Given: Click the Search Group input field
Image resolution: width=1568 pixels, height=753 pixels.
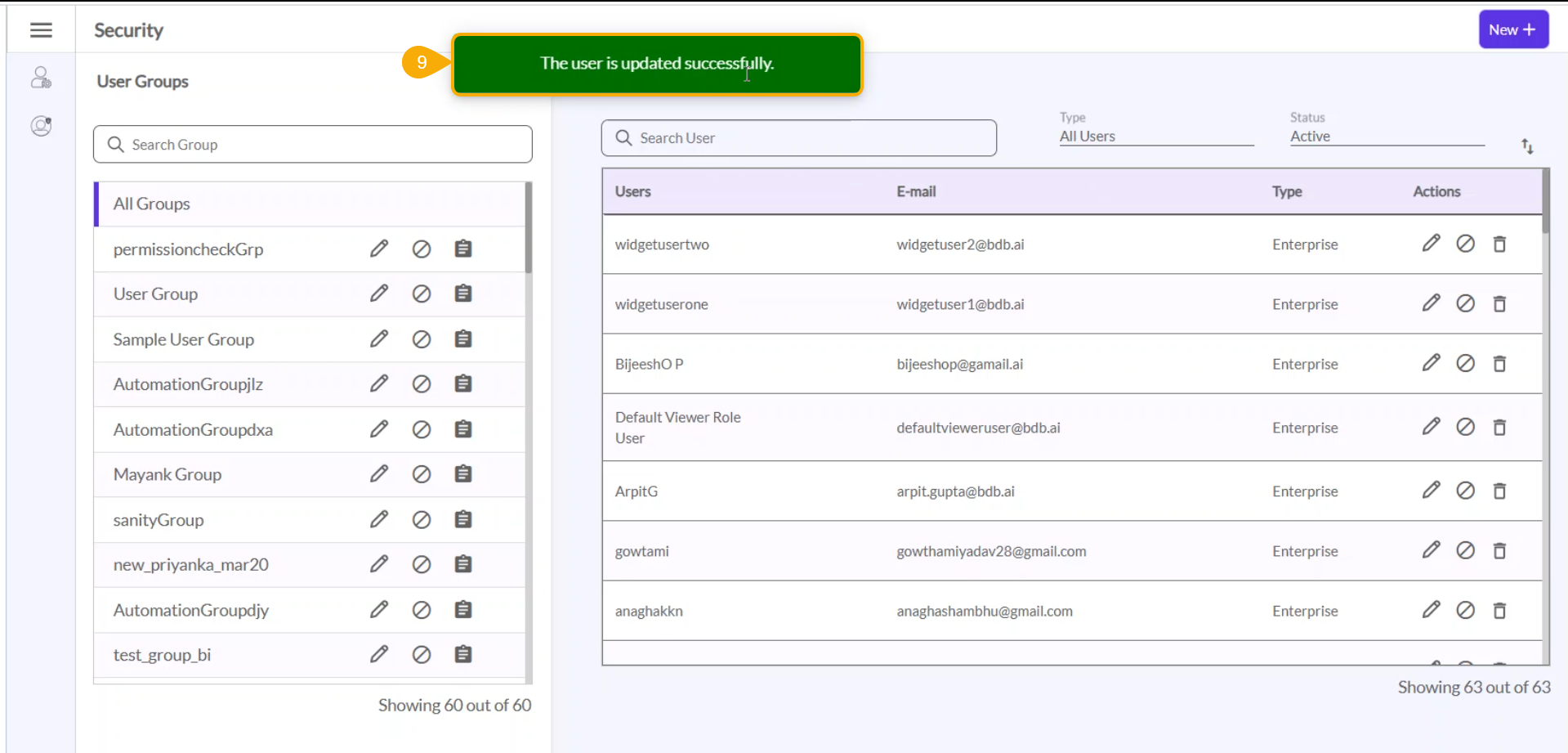Looking at the screenshot, I should point(313,145).
